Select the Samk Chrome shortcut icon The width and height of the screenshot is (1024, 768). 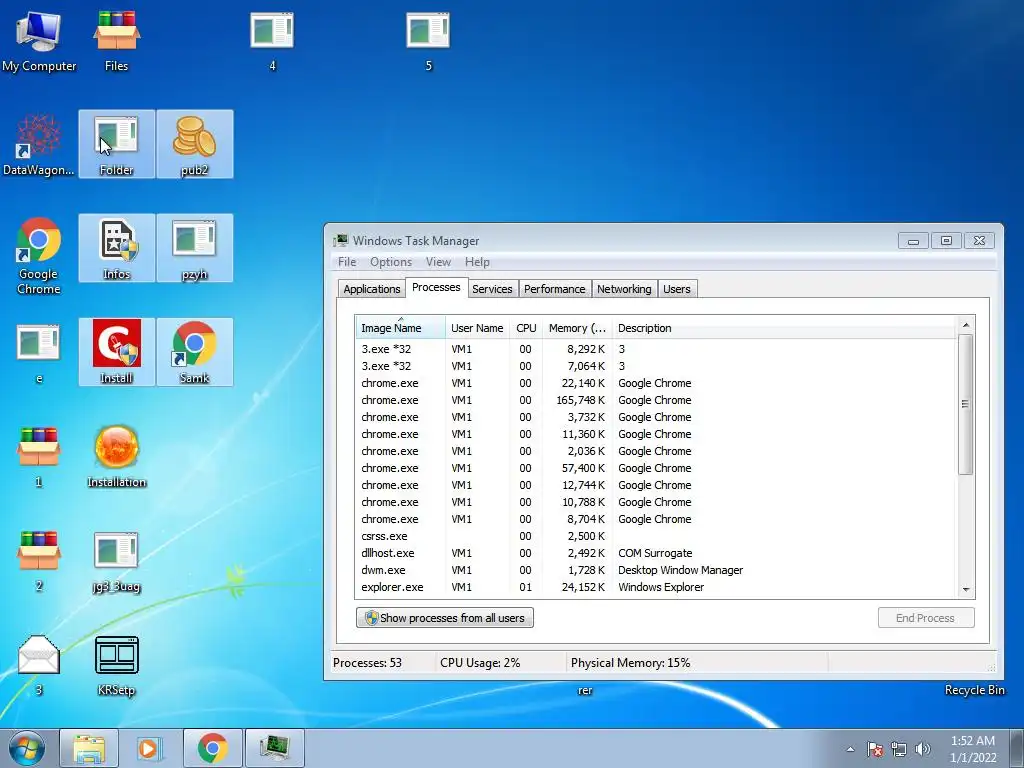194,353
